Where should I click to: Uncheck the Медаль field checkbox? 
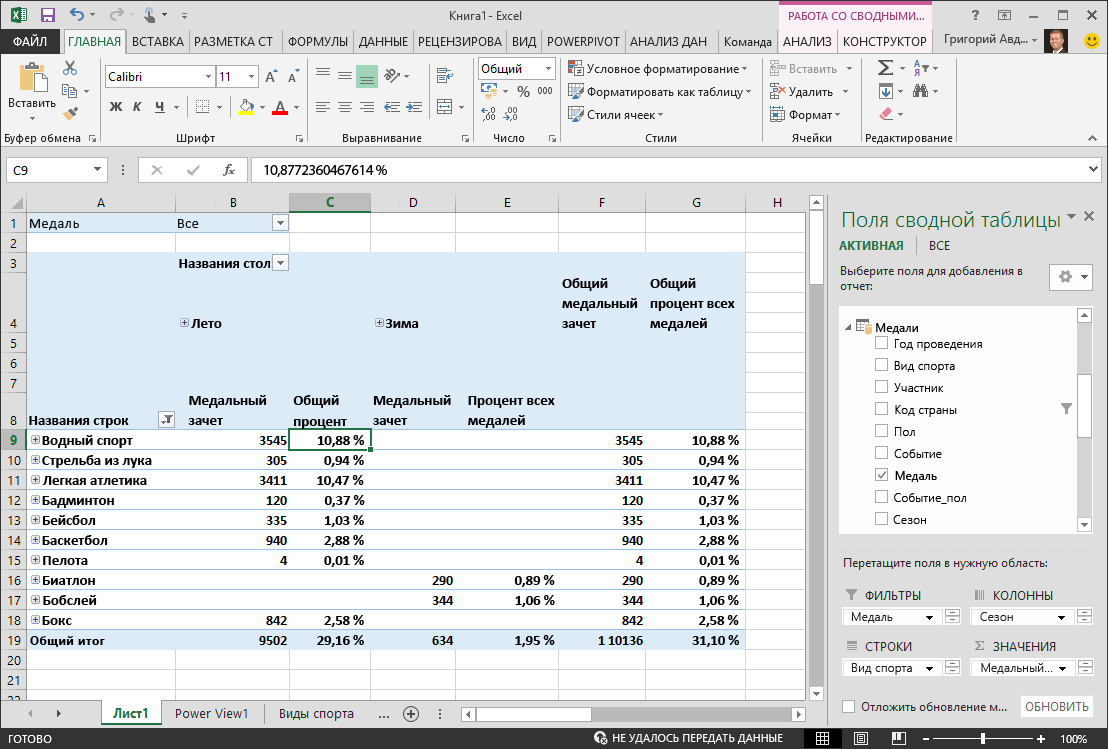[x=881, y=475]
